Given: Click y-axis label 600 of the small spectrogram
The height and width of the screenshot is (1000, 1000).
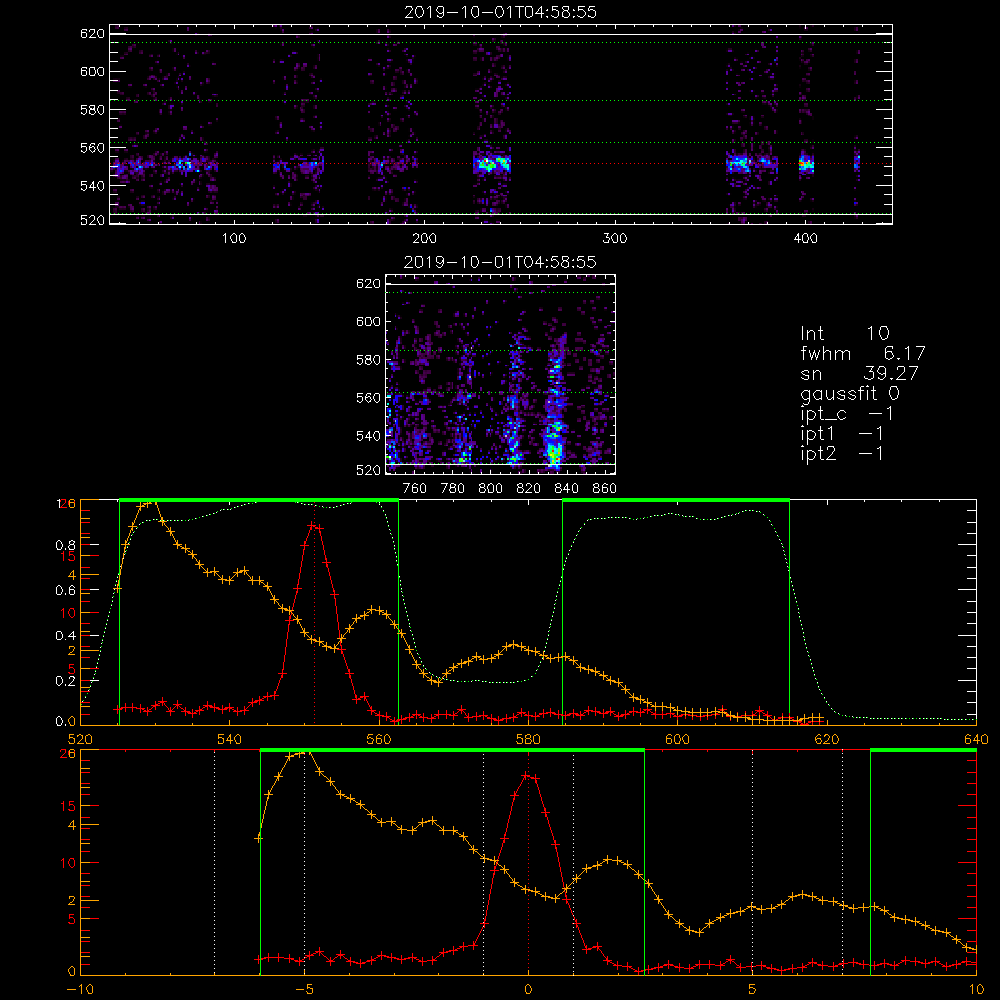Looking at the screenshot, I should (369, 321).
